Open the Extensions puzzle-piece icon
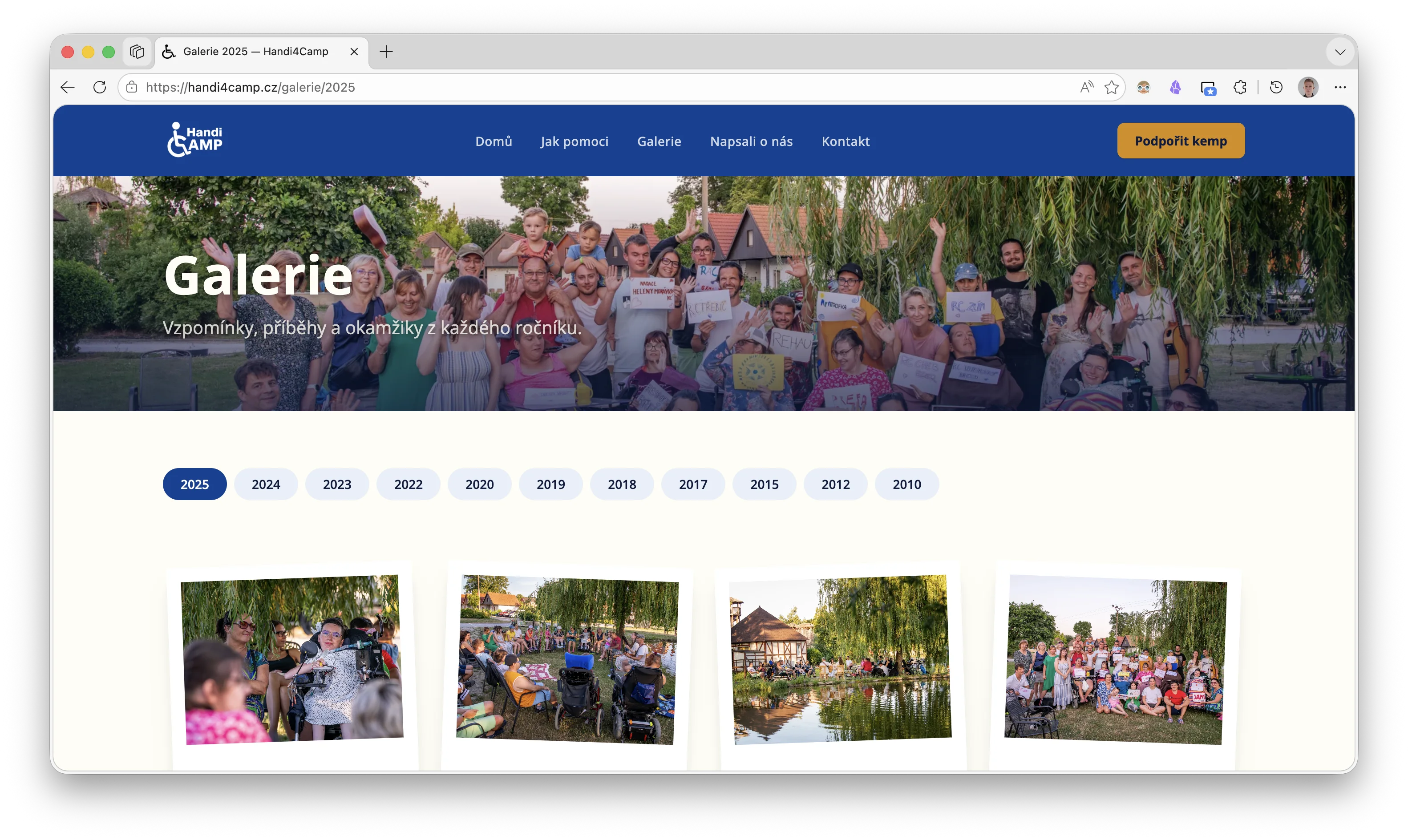Image resolution: width=1408 pixels, height=840 pixels. 1240,87
